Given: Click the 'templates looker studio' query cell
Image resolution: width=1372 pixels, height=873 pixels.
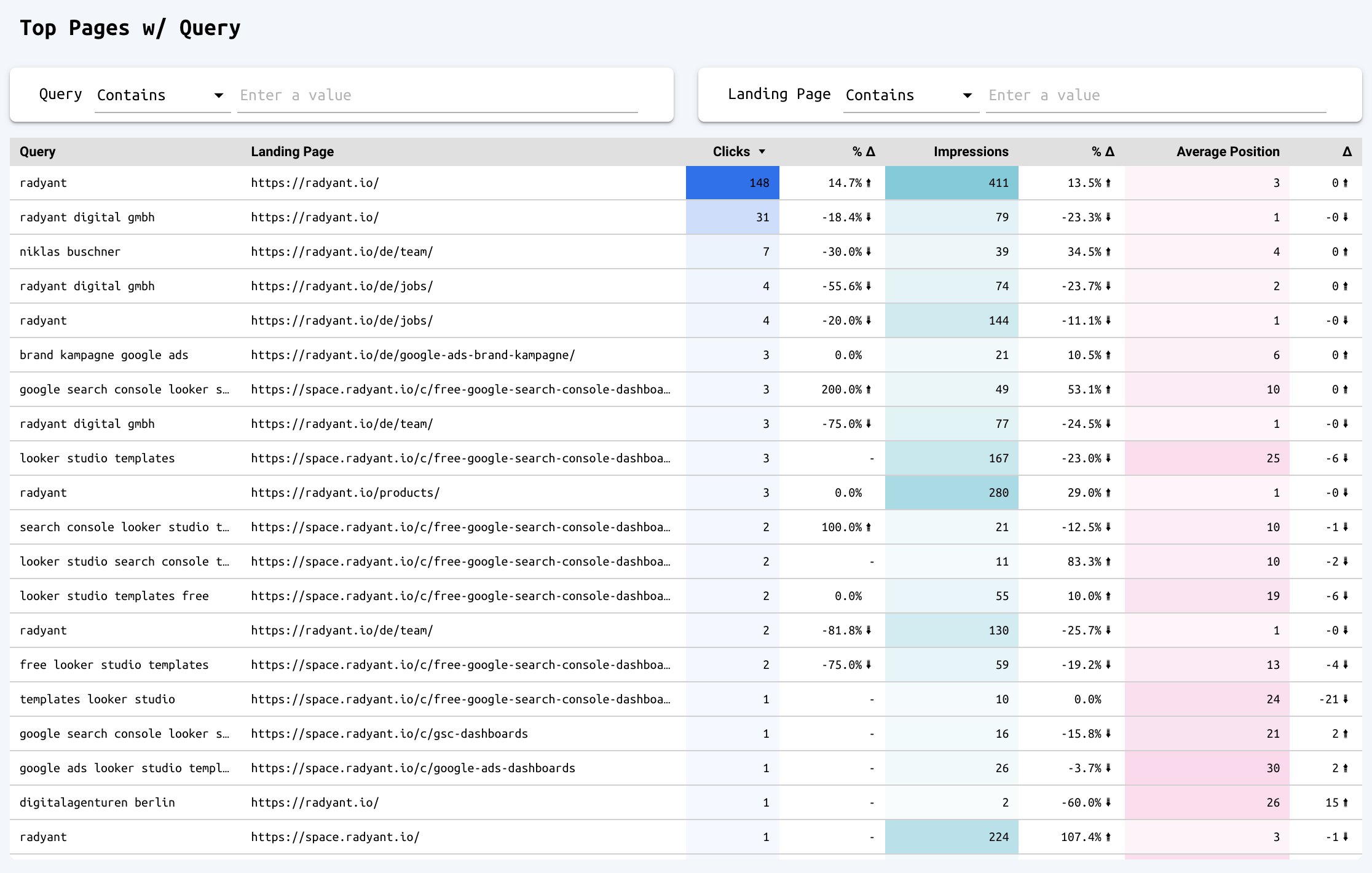Looking at the screenshot, I should pos(97,699).
